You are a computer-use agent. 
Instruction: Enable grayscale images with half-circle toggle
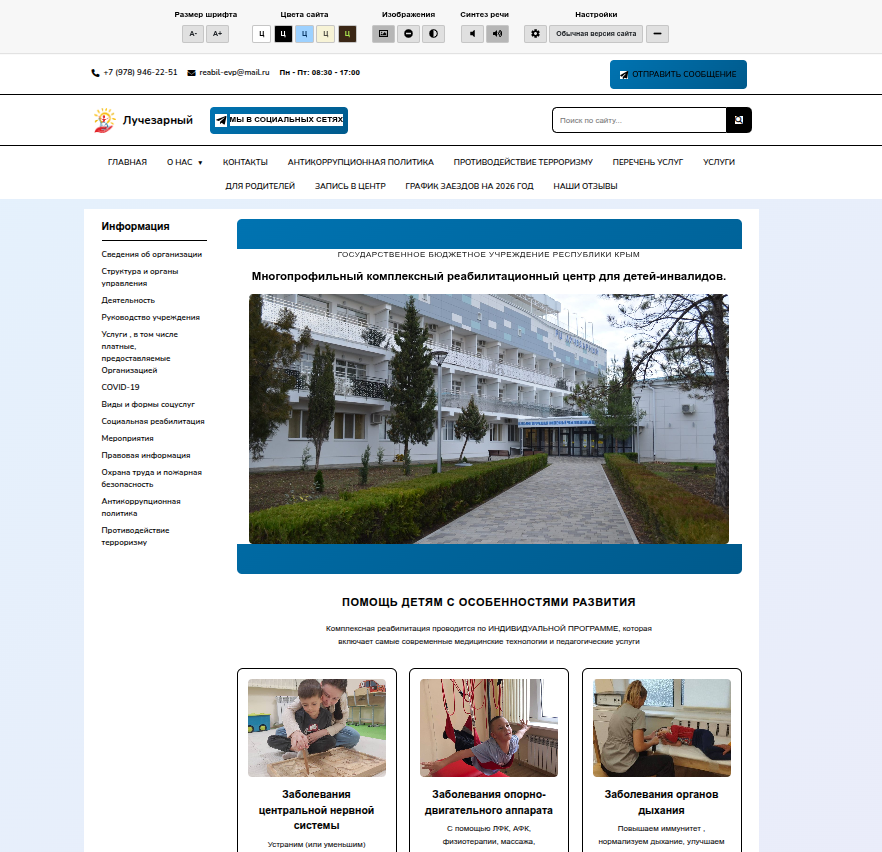point(433,34)
